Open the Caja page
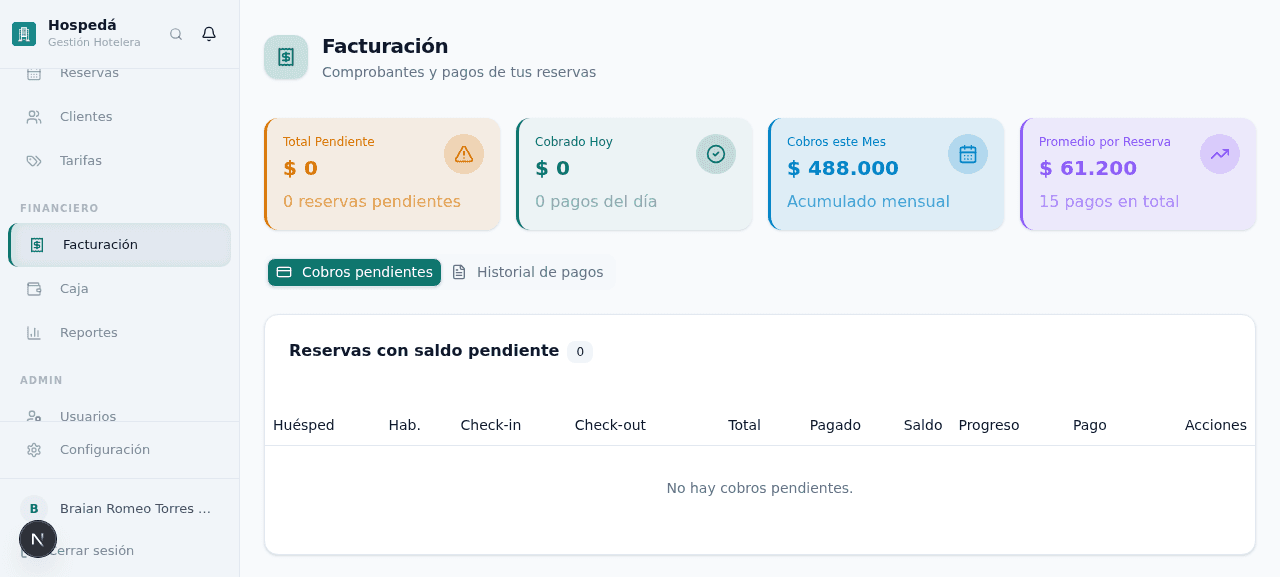The image size is (1280, 577). click(x=120, y=289)
